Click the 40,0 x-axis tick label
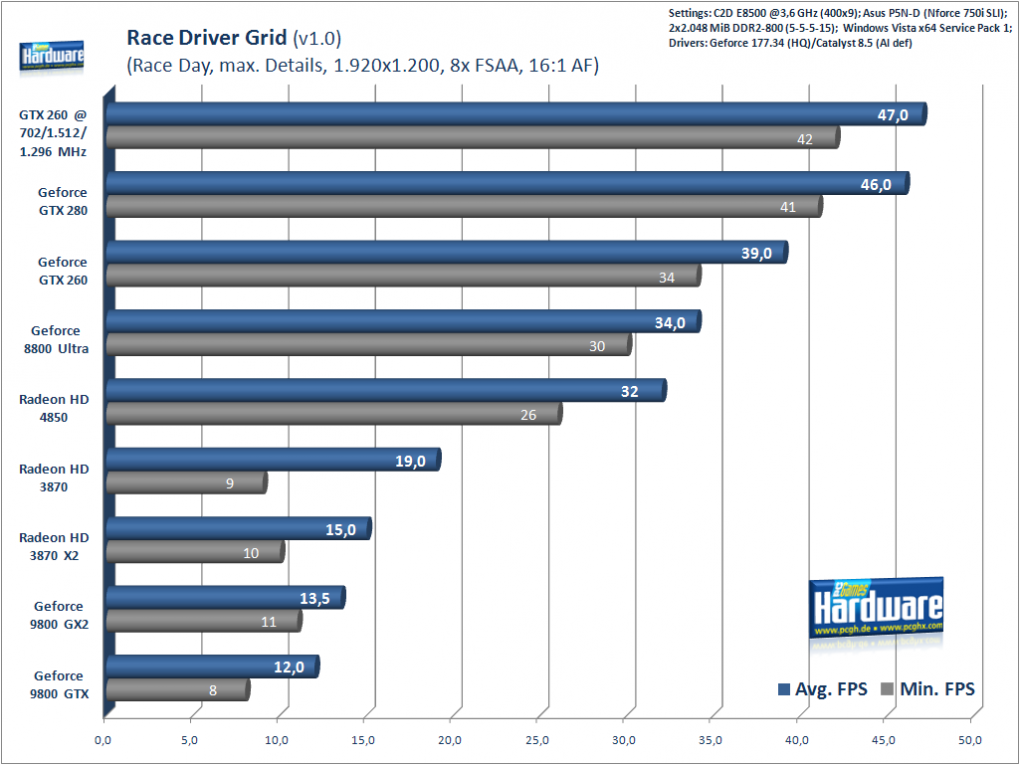This screenshot has height=765, width=1020. pyautogui.click(x=797, y=740)
